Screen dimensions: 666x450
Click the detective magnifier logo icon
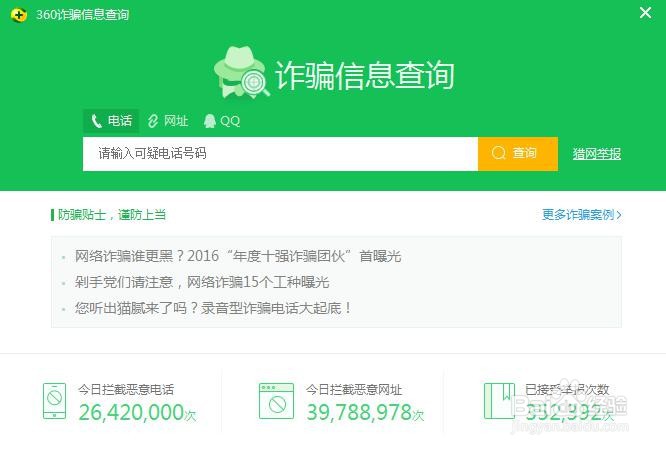click(241, 72)
